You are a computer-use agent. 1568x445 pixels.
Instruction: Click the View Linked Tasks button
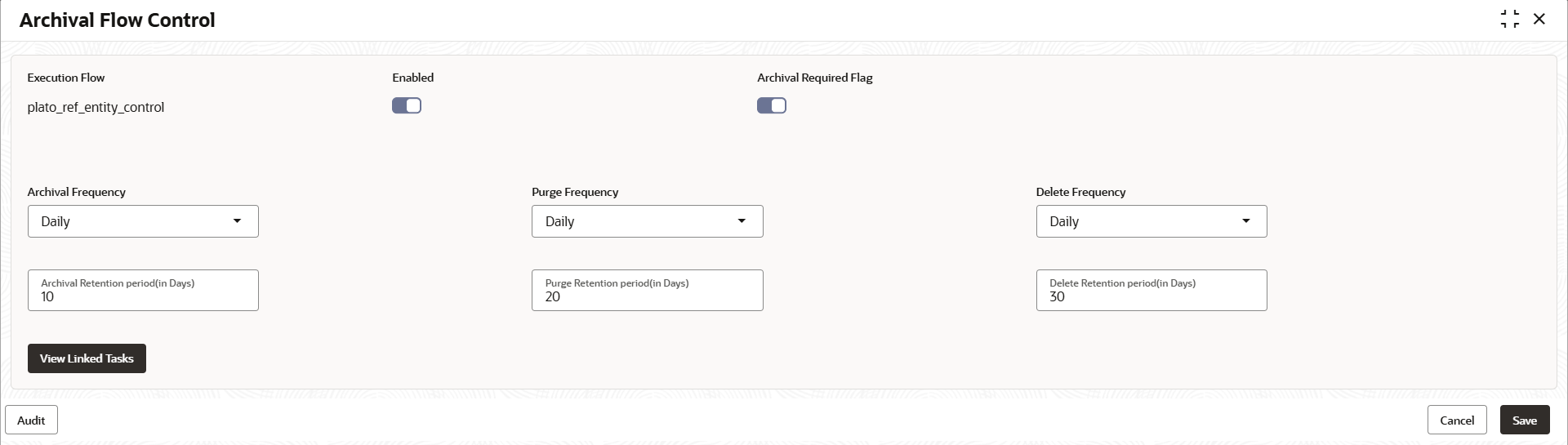tap(87, 358)
